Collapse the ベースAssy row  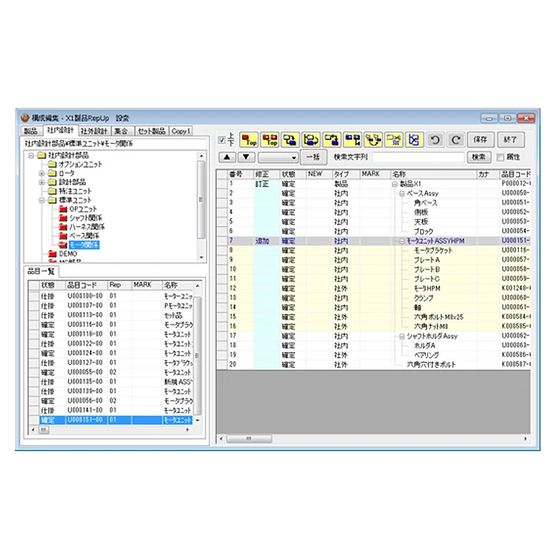[402, 194]
